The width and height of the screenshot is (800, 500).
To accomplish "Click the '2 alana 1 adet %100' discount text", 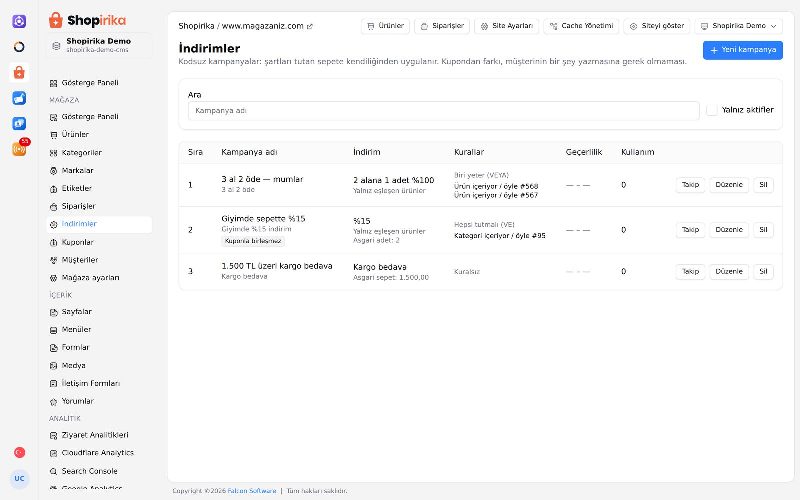I will (393, 180).
